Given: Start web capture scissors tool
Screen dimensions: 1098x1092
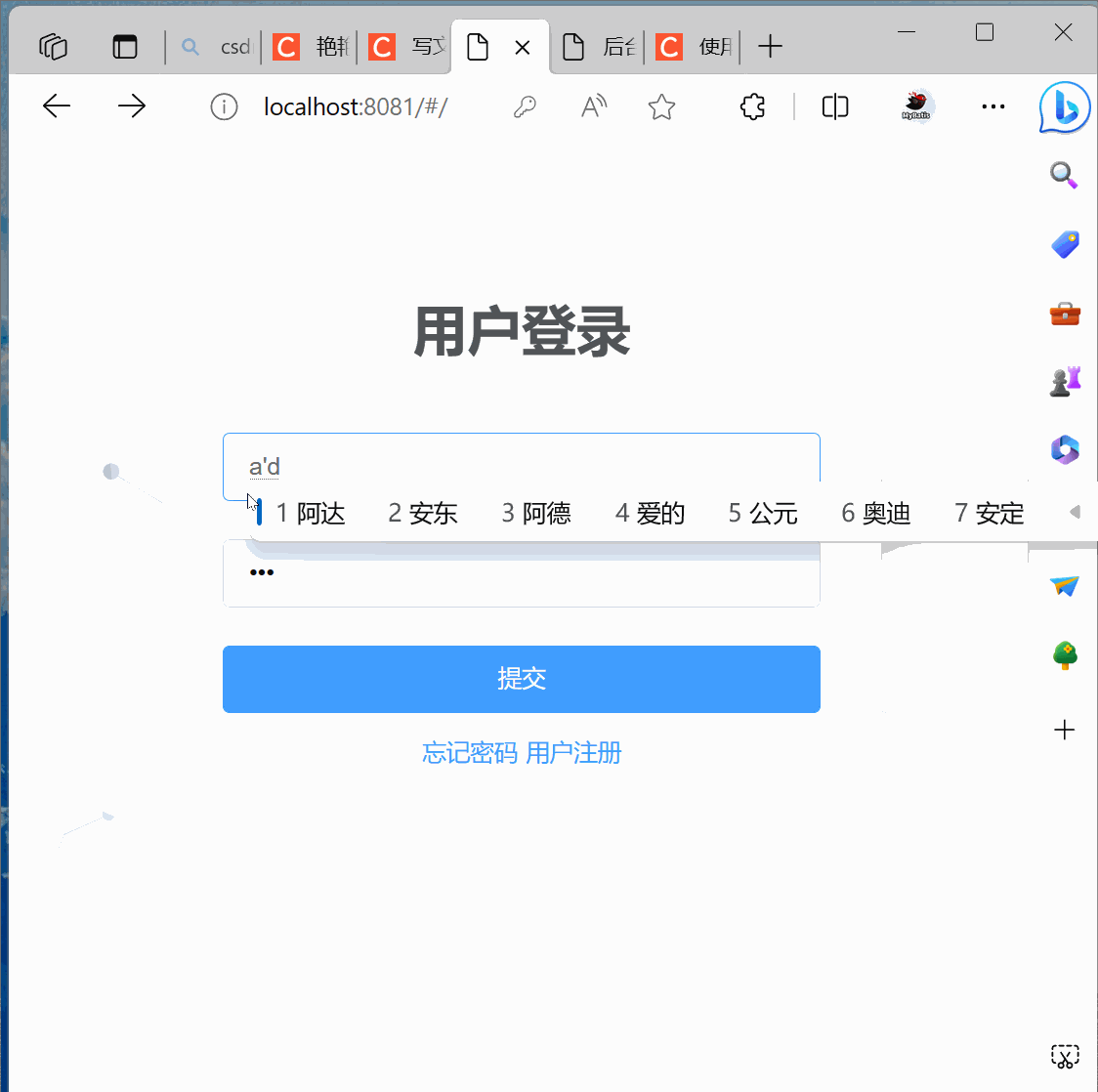Looking at the screenshot, I should coord(1065,1056).
